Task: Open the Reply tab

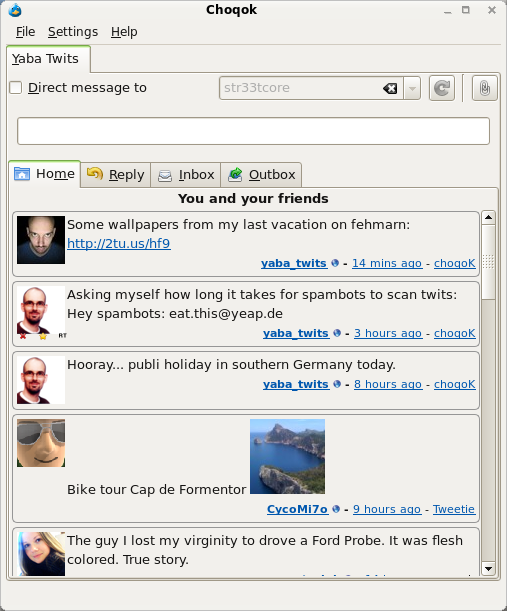Action: pyautogui.click(x=115, y=175)
